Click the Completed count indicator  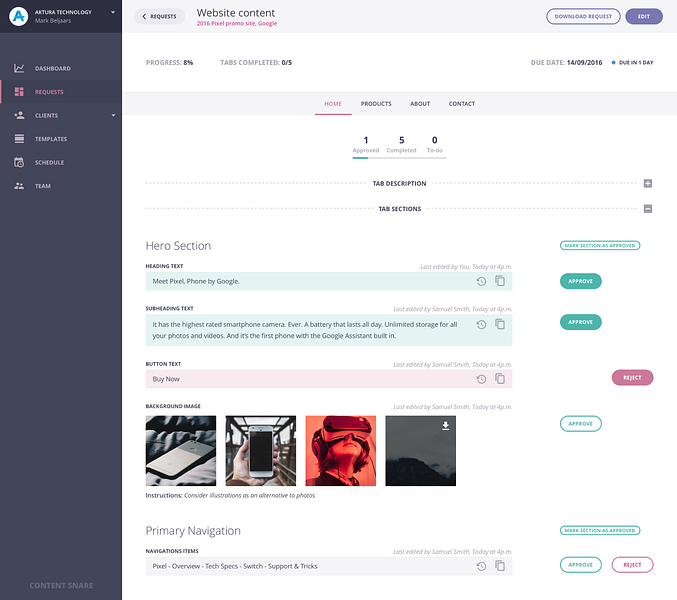tap(402, 144)
